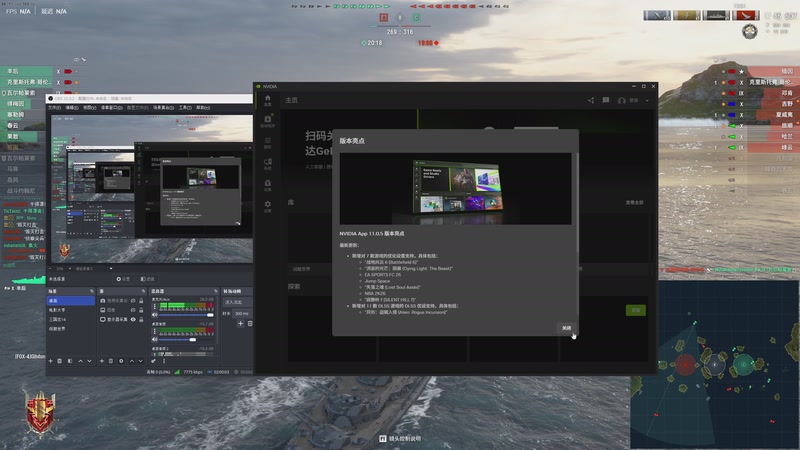Mute the first audio channel in OBS mixer

[x=155, y=315]
